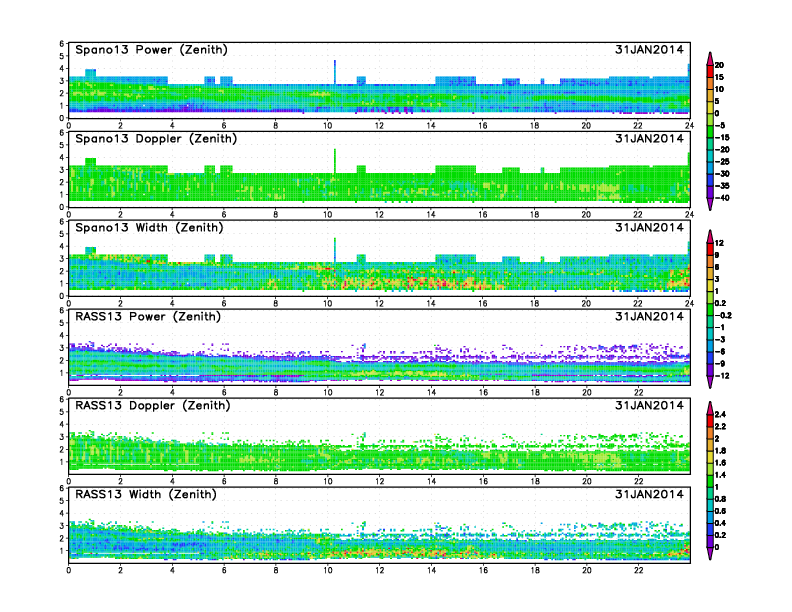Click the purple lower arrow of top colorbar
The width and height of the screenshot is (792, 612).
tap(710, 204)
